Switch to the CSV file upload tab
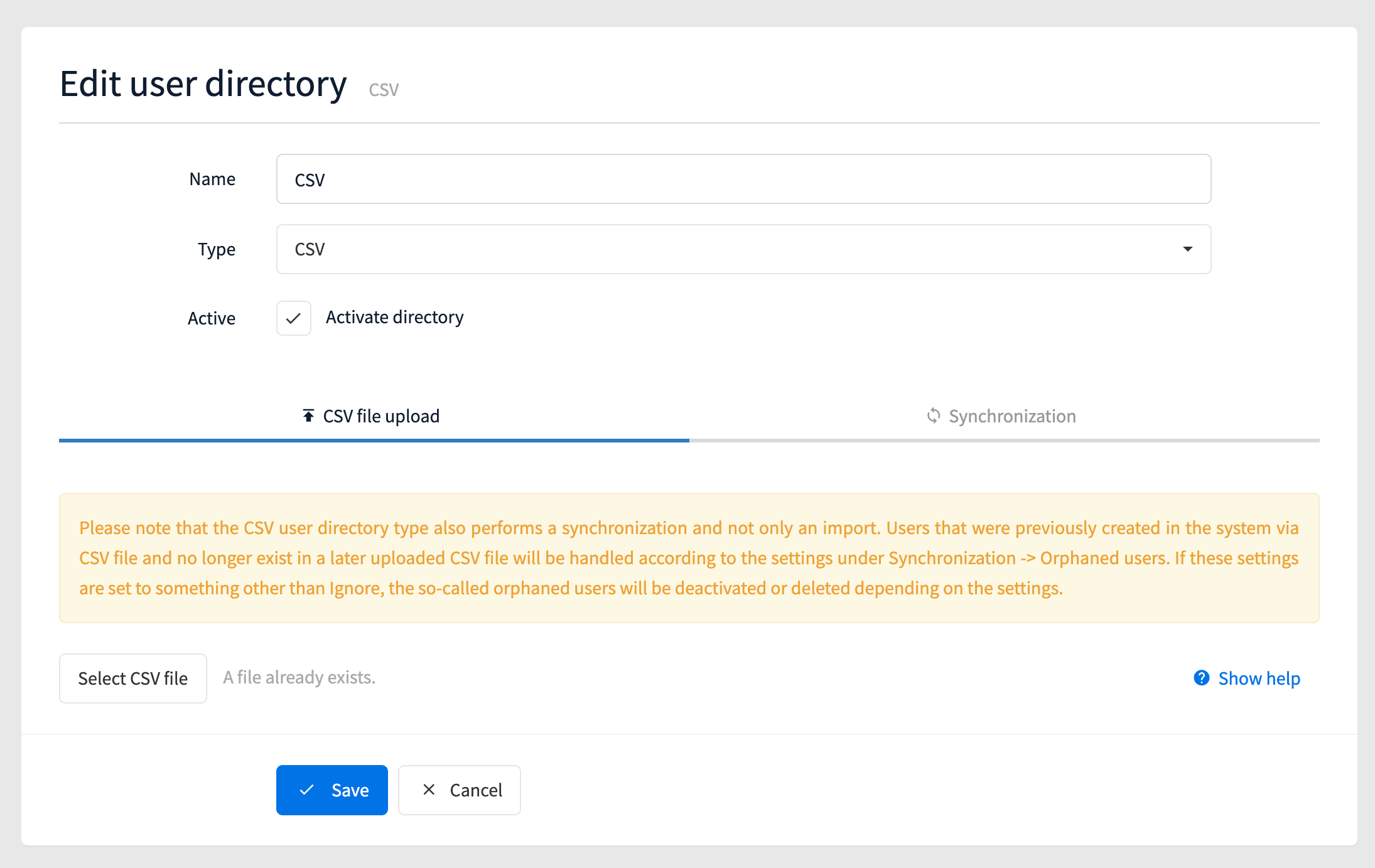The height and width of the screenshot is (868, 1375). tap(374, 417)
